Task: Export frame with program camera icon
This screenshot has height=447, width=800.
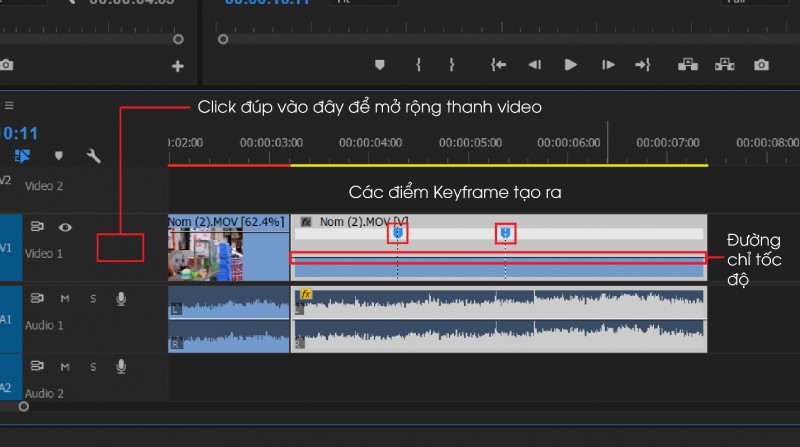Action: (761, 65)
